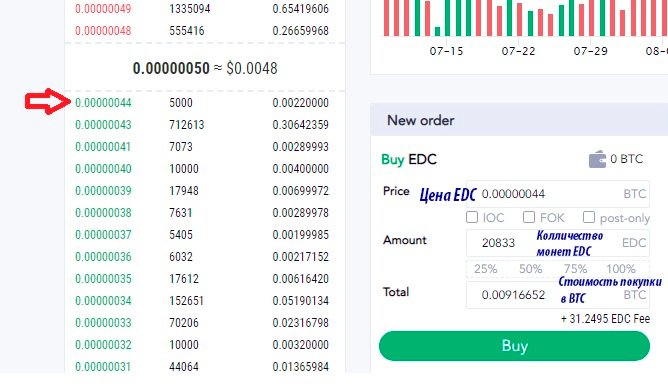Select the bid at 0.00000035
The height and width of the screenshot is (387, 668).
pyautogui.click(x=104, y=279)
